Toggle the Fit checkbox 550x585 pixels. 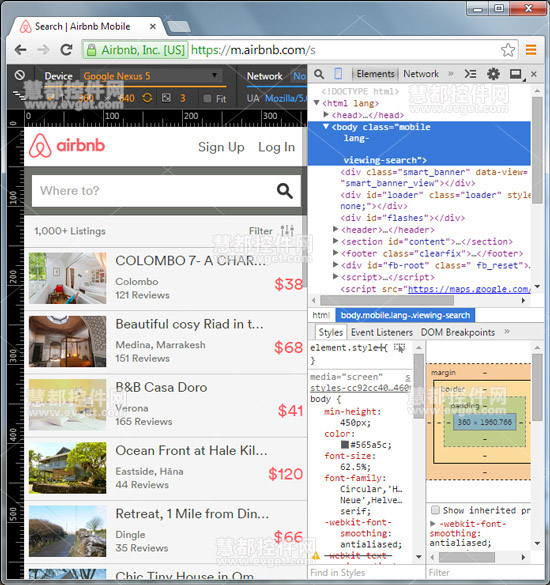(x=207, y=98)
